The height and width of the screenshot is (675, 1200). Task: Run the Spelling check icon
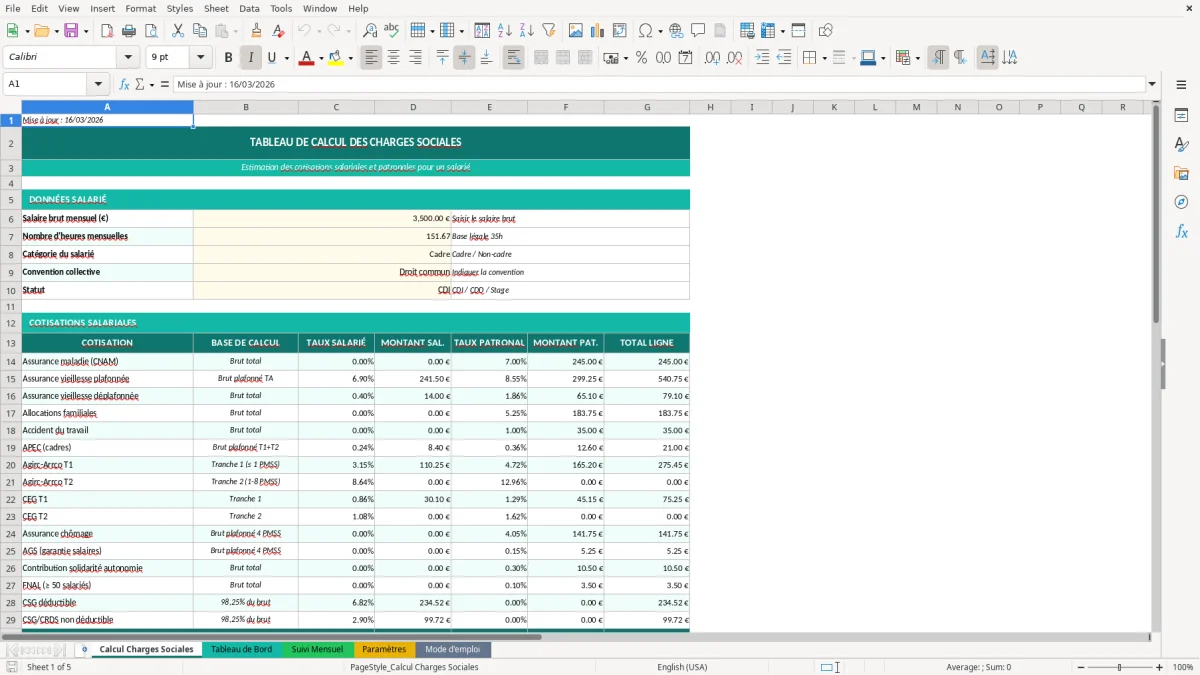(x=391, y=31)
